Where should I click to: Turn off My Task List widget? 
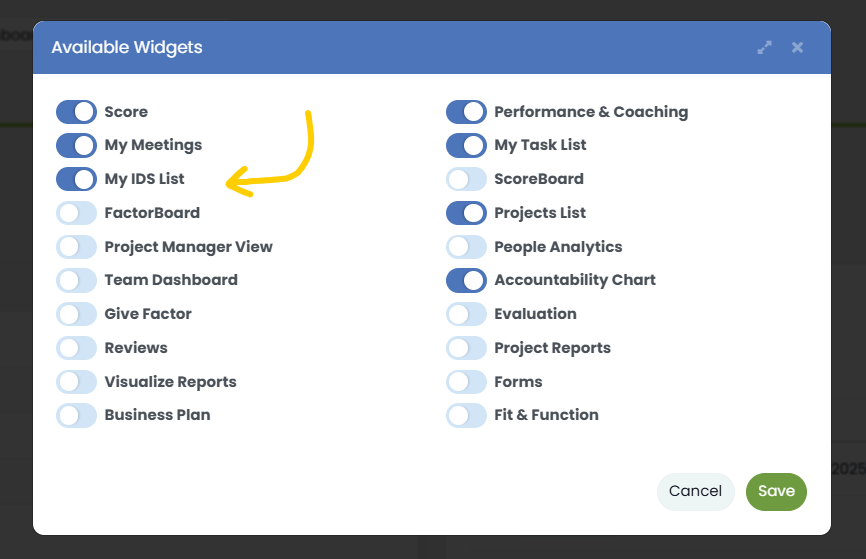(x=466, y=145)
